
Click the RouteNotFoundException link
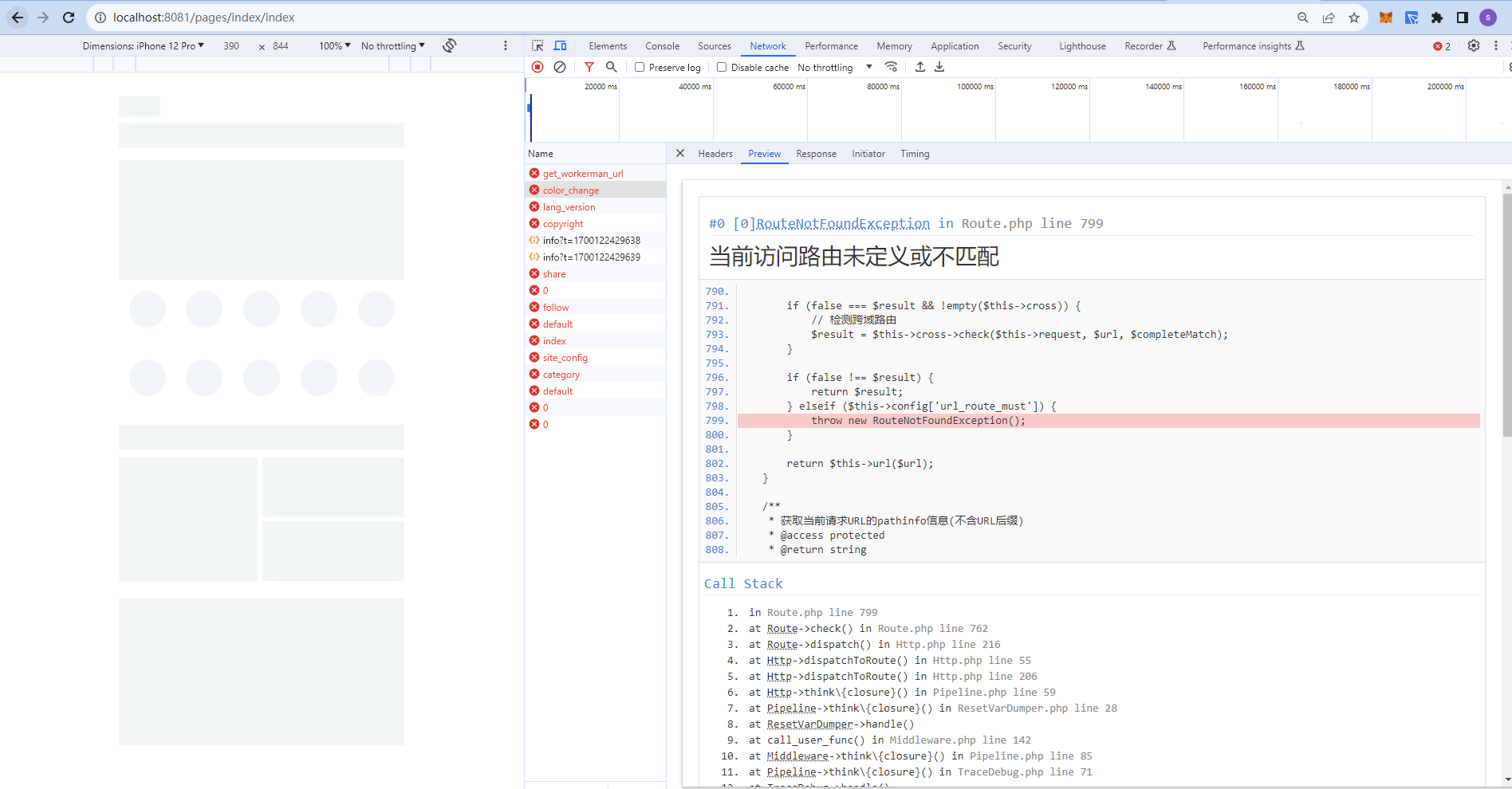(x=843, y=224)
